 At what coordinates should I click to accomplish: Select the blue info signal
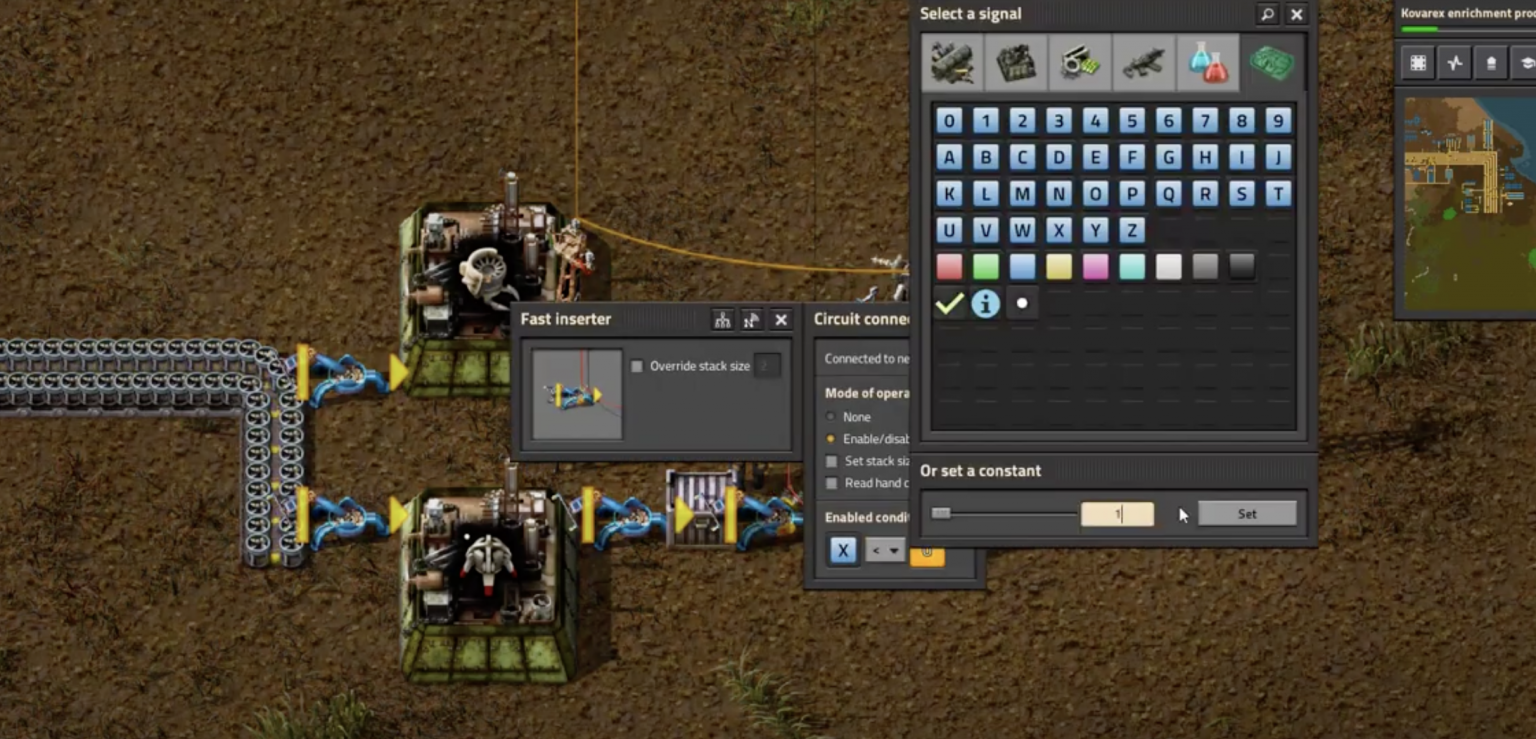985,303
